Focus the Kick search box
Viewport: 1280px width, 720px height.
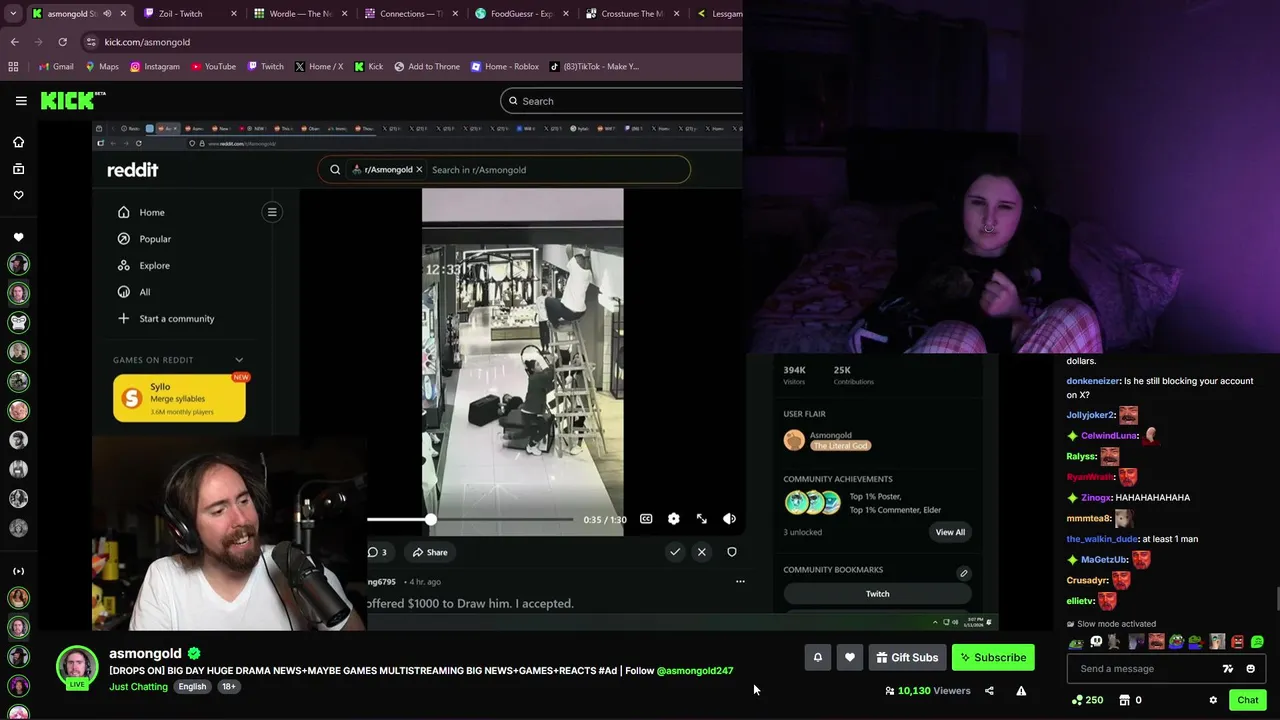(621, 101)
